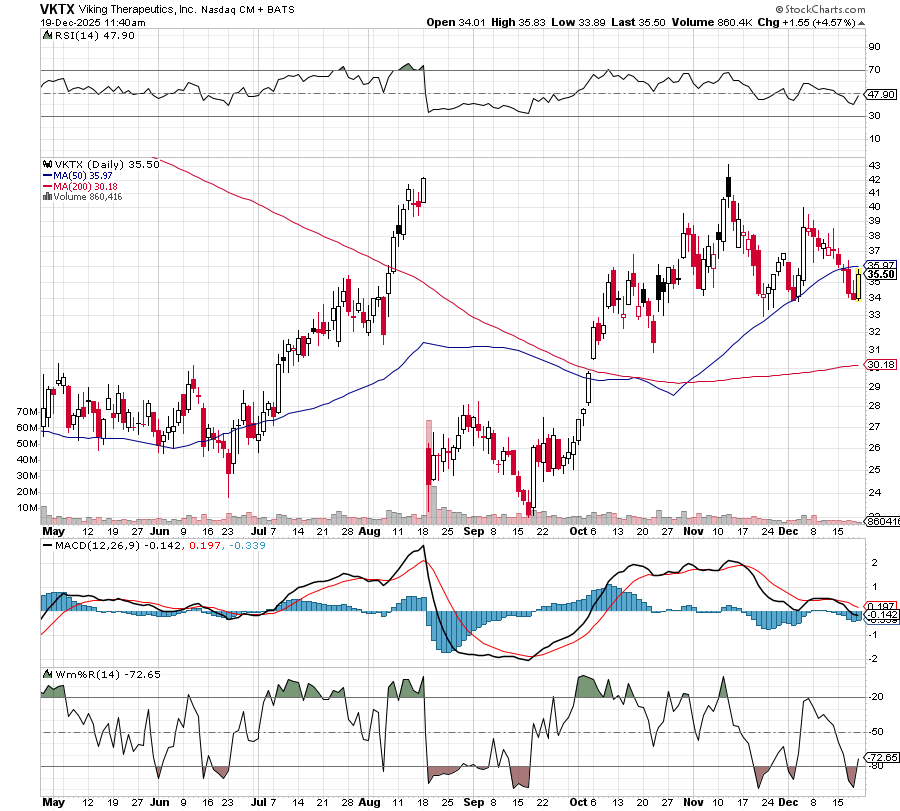
Task: Click the RSI(14) legend area icon
Action: point(47,36)
